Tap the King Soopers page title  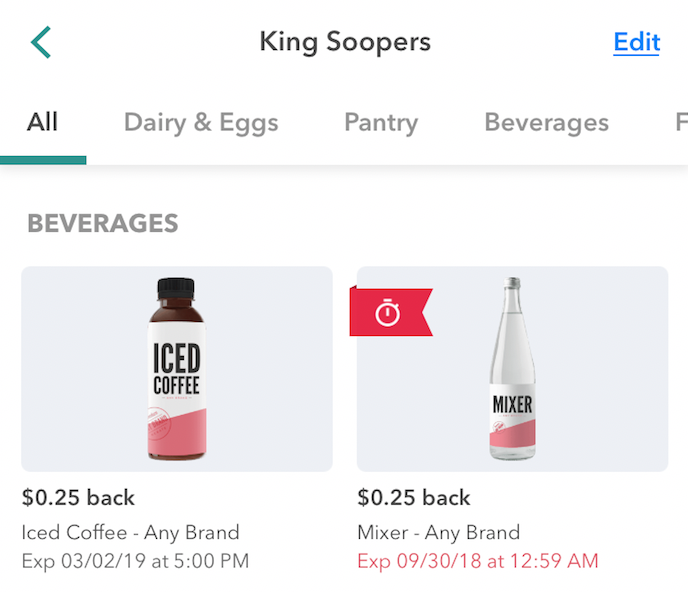click(345, 43)
